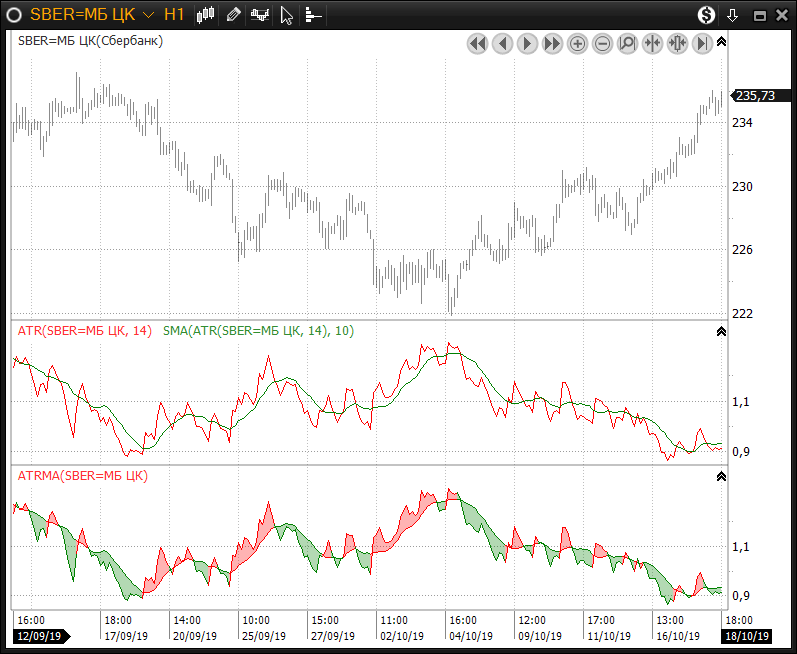Expand chart horizontally with outward arrows button
This screenshot has width=797, height=654.
(677, 43)
